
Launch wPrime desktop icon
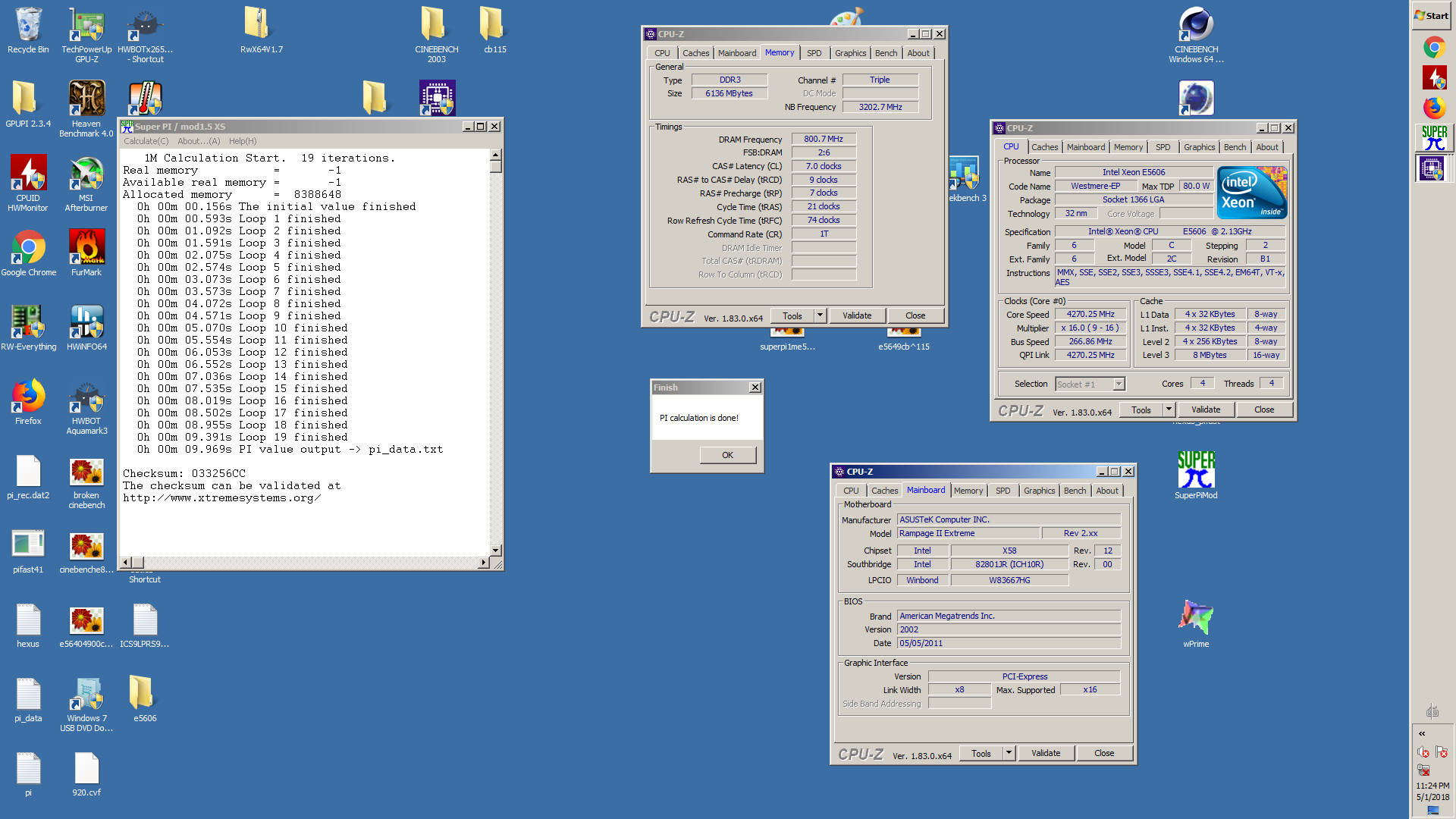[x=1196, y=625]
